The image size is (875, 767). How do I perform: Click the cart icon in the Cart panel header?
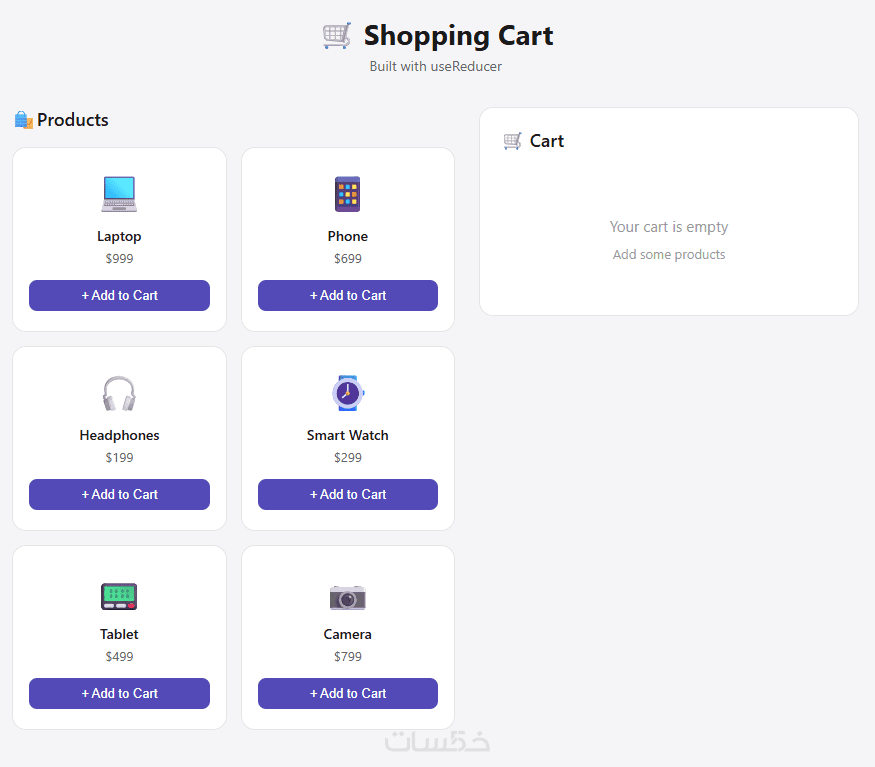(512, 141)
